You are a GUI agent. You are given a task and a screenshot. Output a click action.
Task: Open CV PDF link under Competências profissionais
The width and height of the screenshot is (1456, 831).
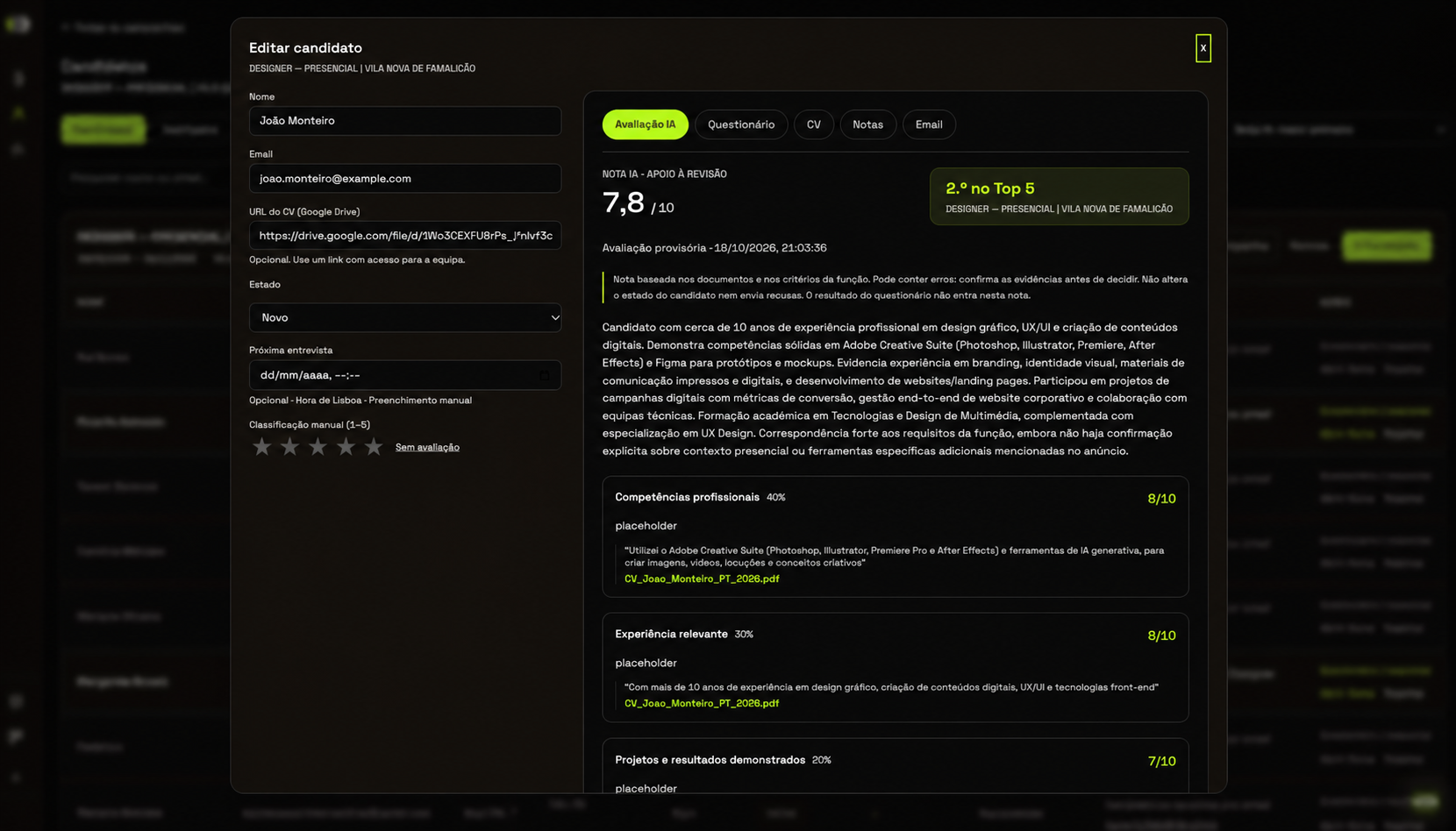click(x=702, y=579)
